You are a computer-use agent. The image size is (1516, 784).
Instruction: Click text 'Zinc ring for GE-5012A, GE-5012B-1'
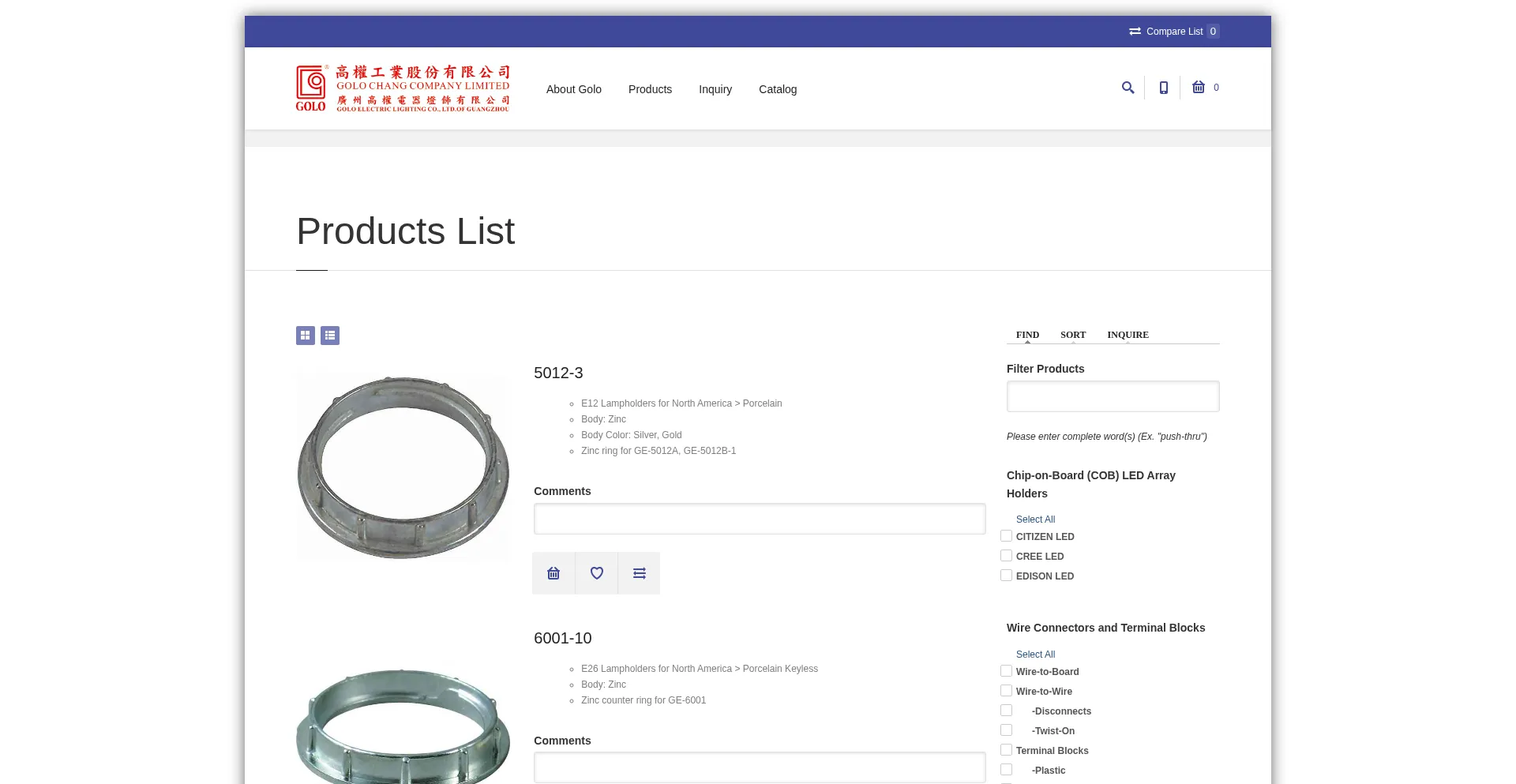[x=659, y=451]
